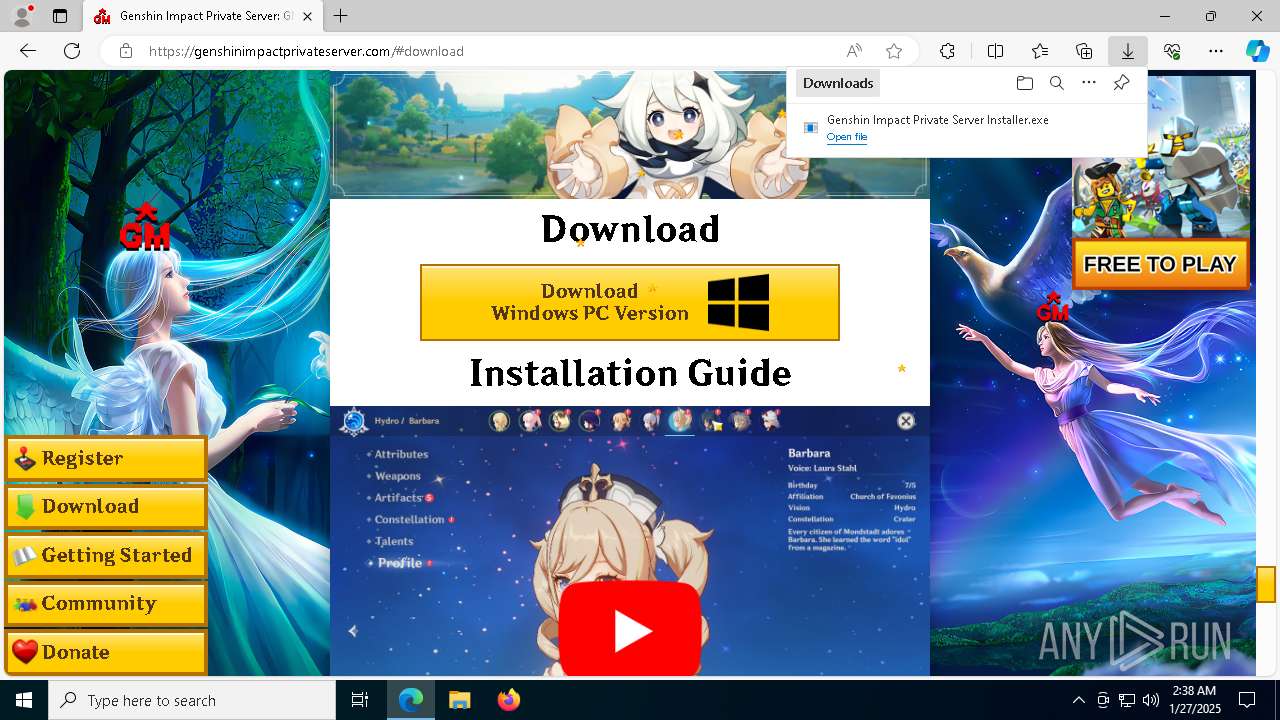Open Task View on taskbar
This screenshot has height=720, width=1280.
[x=360, y=700]
